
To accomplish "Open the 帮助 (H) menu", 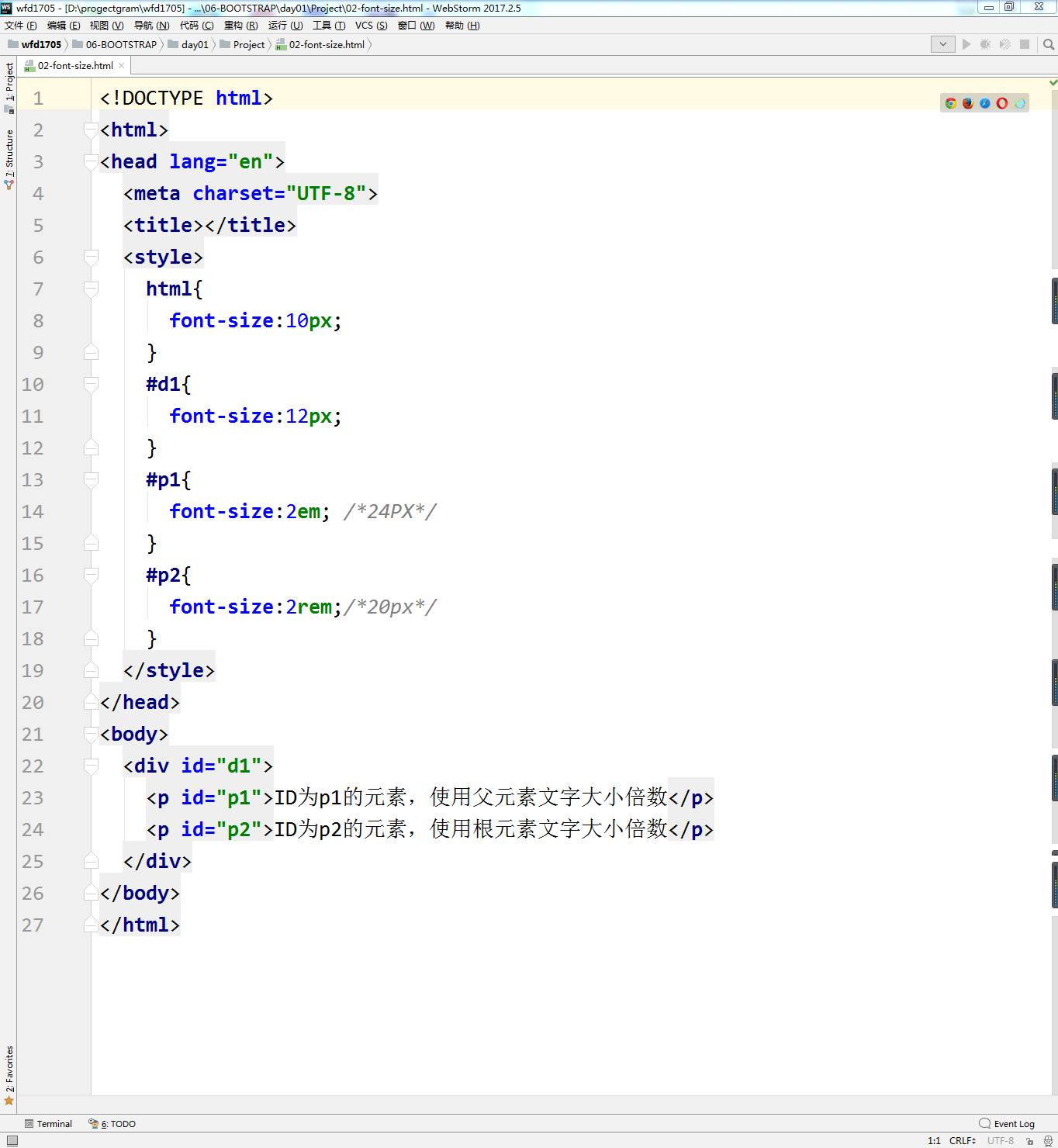I will click(x=463, y=26).
